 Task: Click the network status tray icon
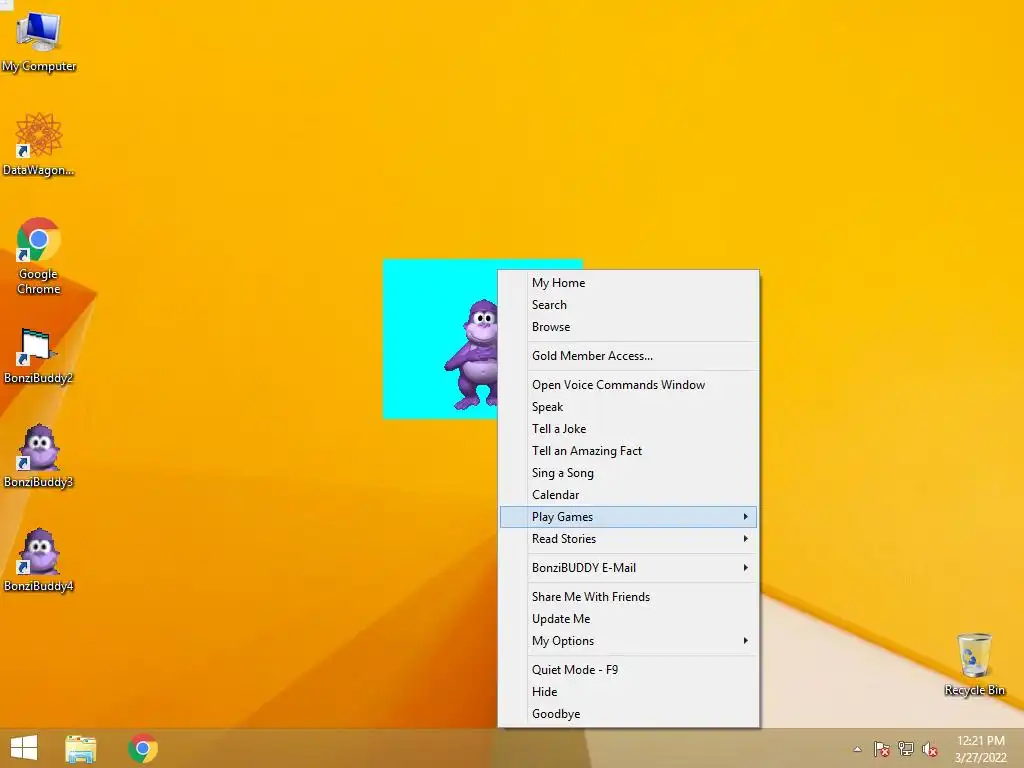[x=906, y=749]
